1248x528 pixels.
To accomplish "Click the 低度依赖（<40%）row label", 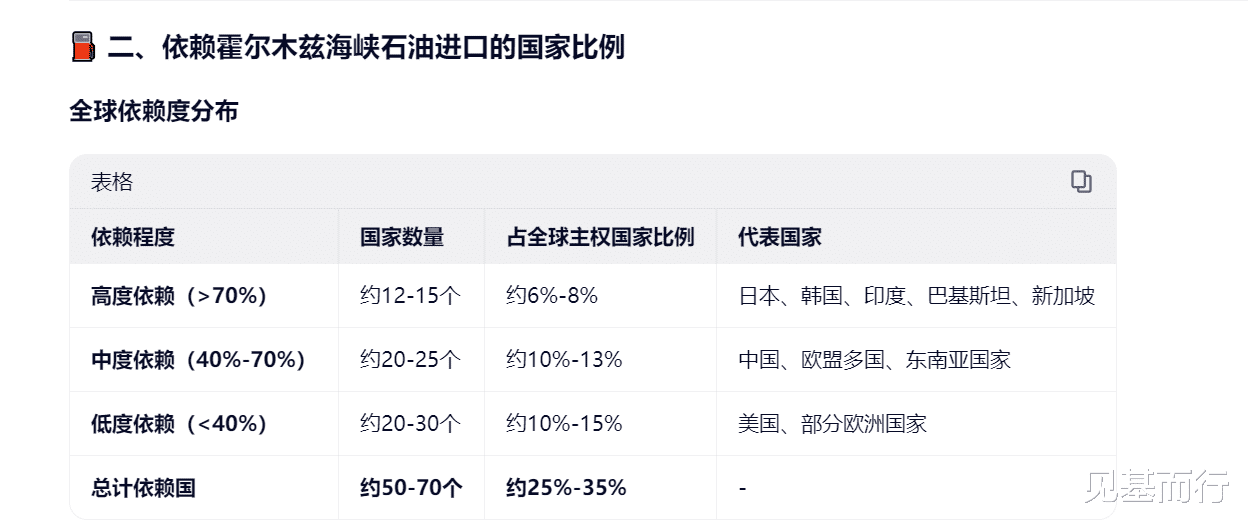I will (179, 424).
